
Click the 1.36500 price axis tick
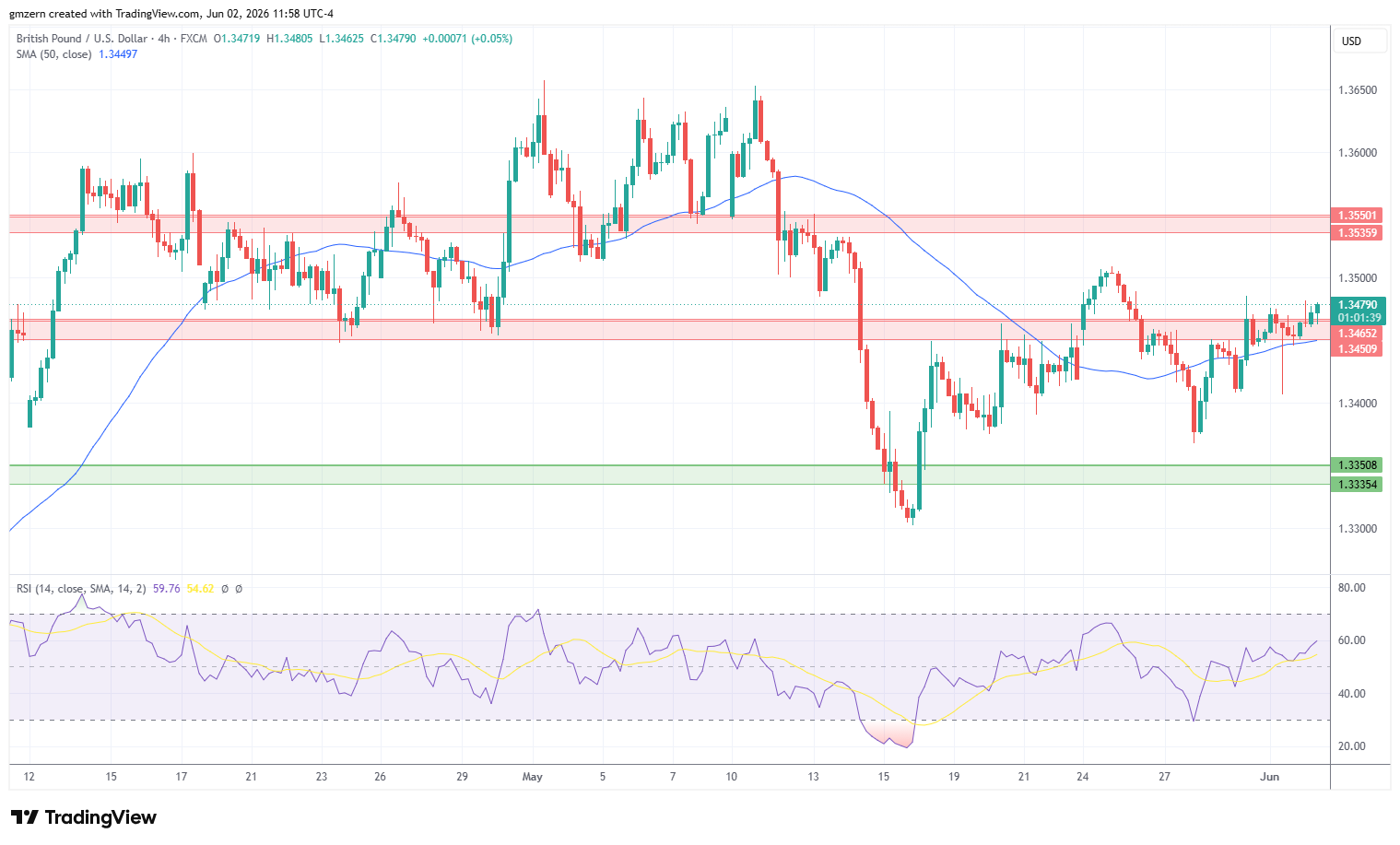(x=1358, y=90)
